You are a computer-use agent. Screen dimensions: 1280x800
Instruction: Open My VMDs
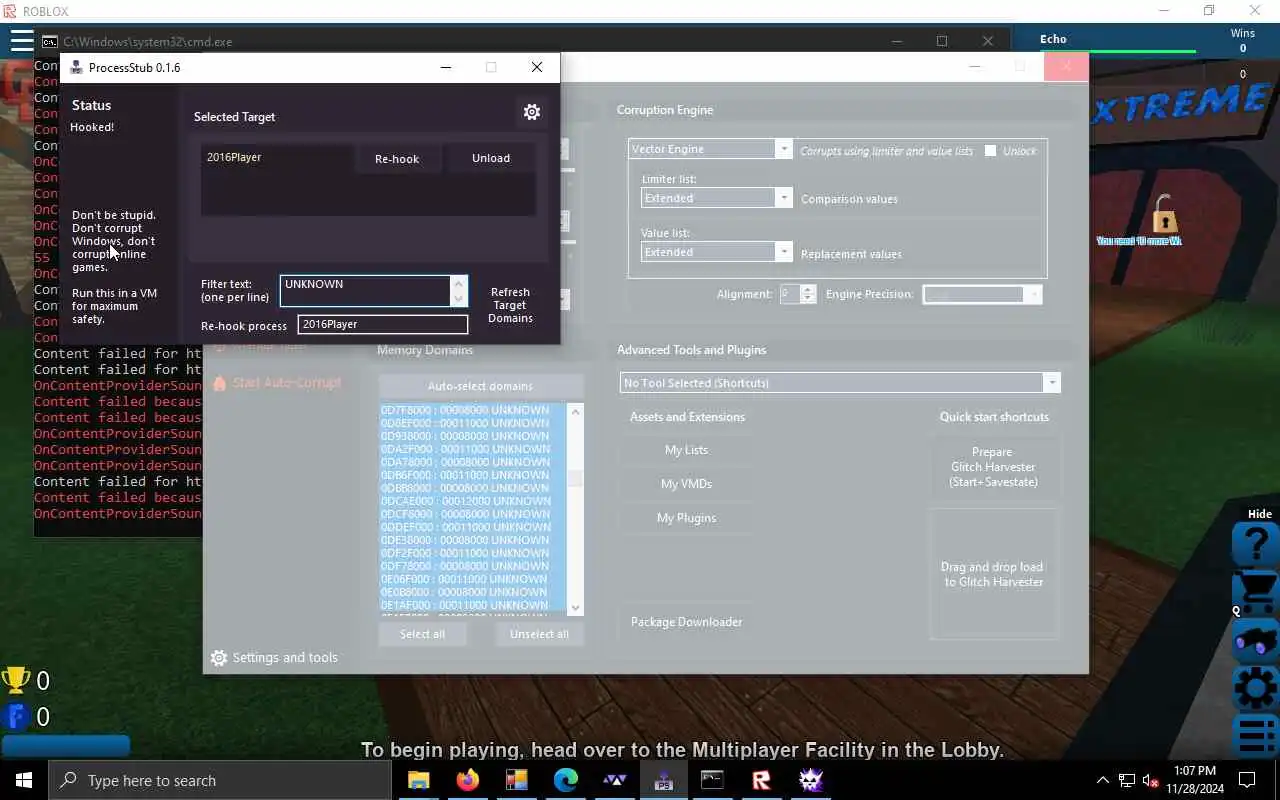tap(686, 484)
